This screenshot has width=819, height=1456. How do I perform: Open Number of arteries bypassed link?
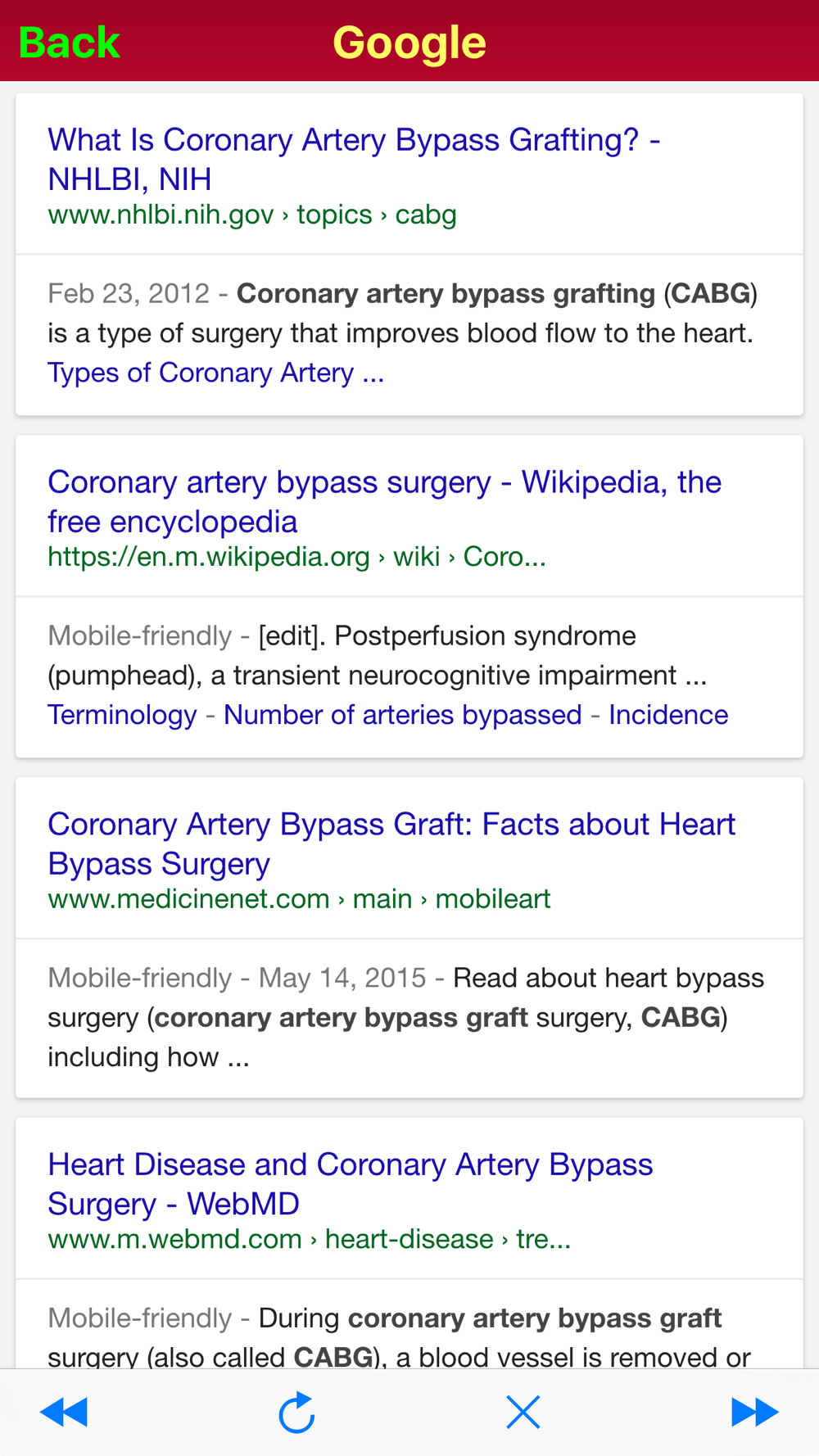tap(403, 715)
